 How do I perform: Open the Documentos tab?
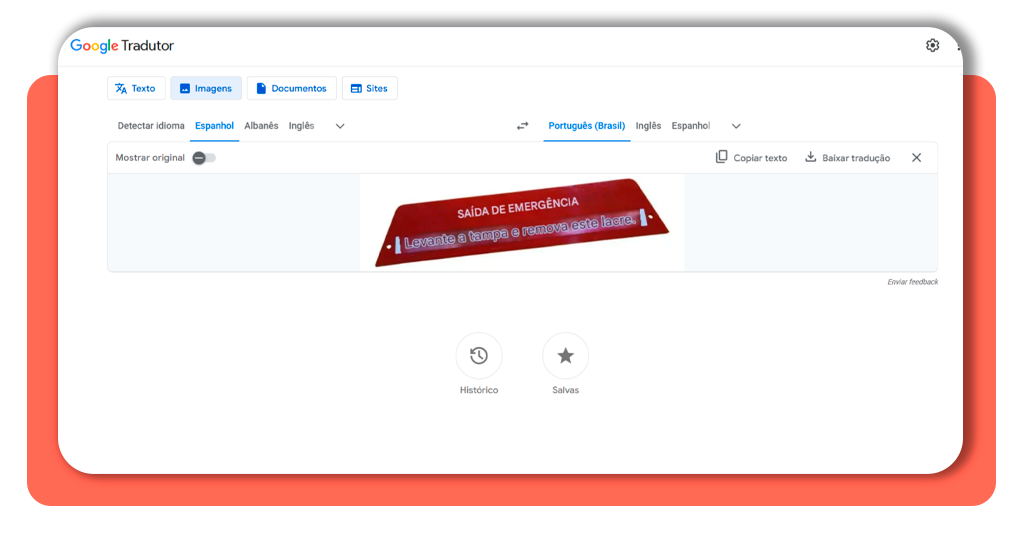(x=291, y=88)
